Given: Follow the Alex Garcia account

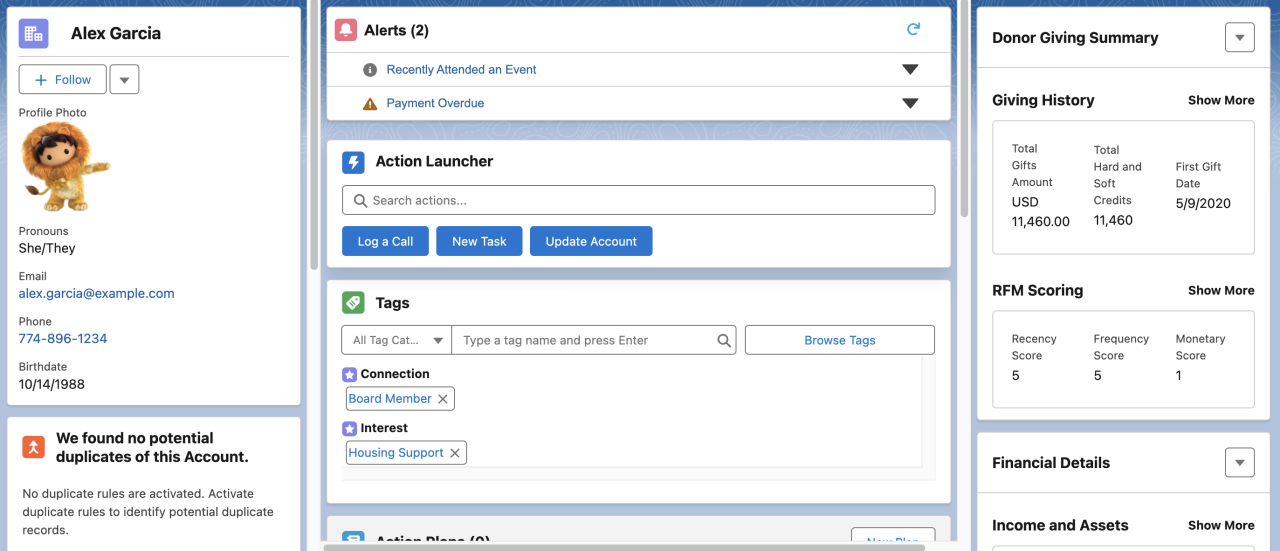Looking at the screenshot, I should (x=62, y=80).
